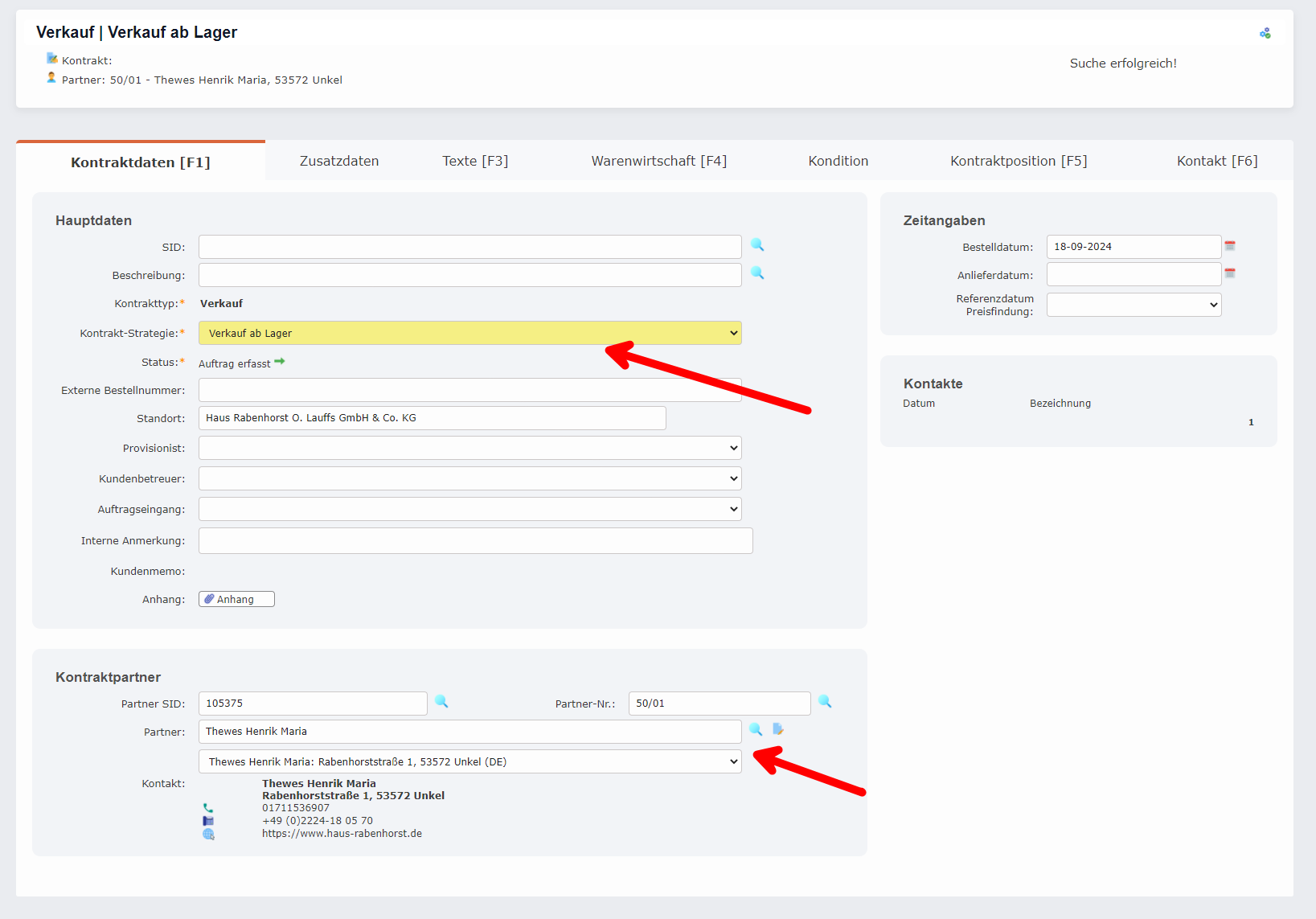Click the search icon beside Partner SID
Image resolution: width=1316 pixels, height=919 pixels.
(x=441, y=702)
